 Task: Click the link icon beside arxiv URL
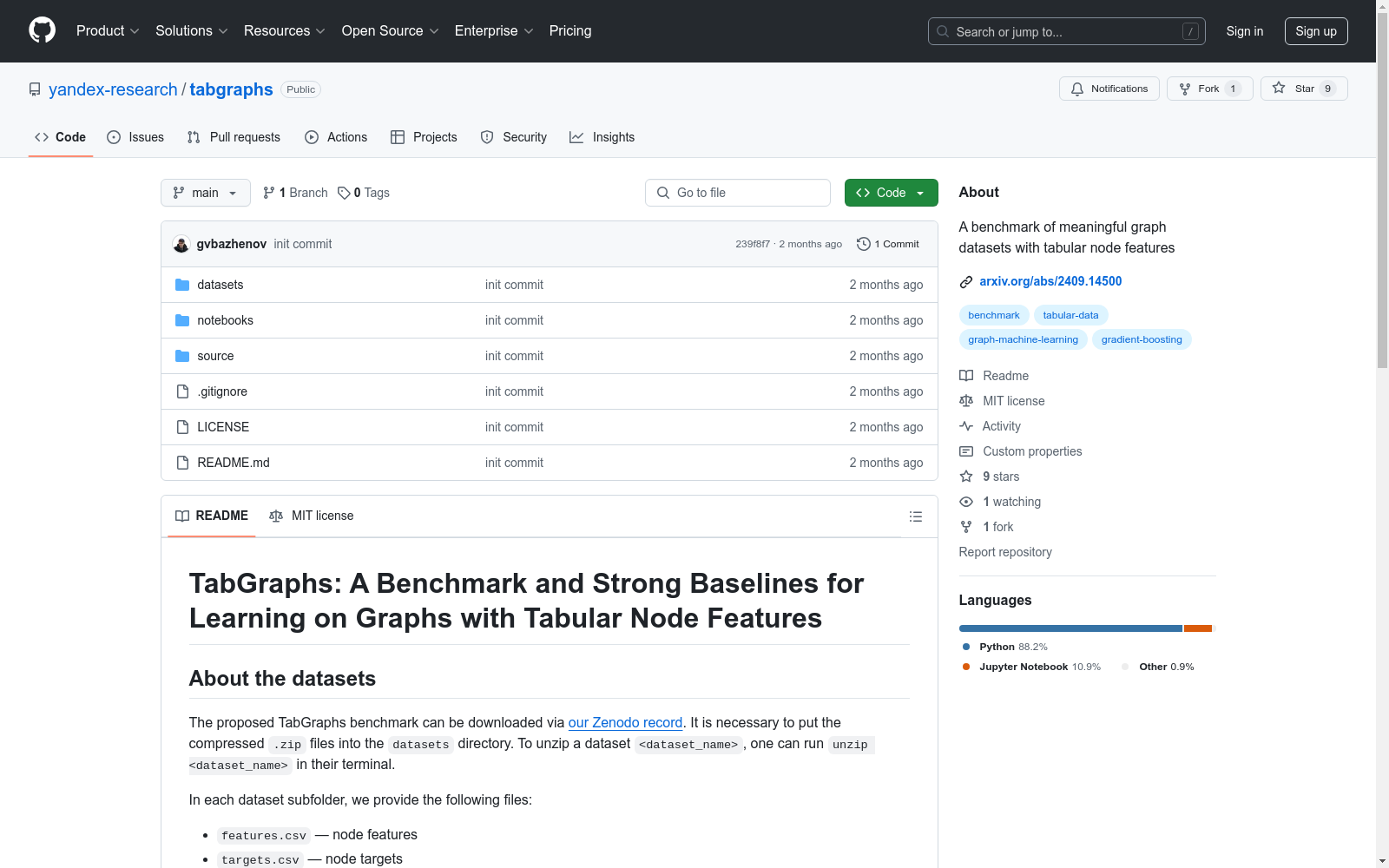click(966, 281)
